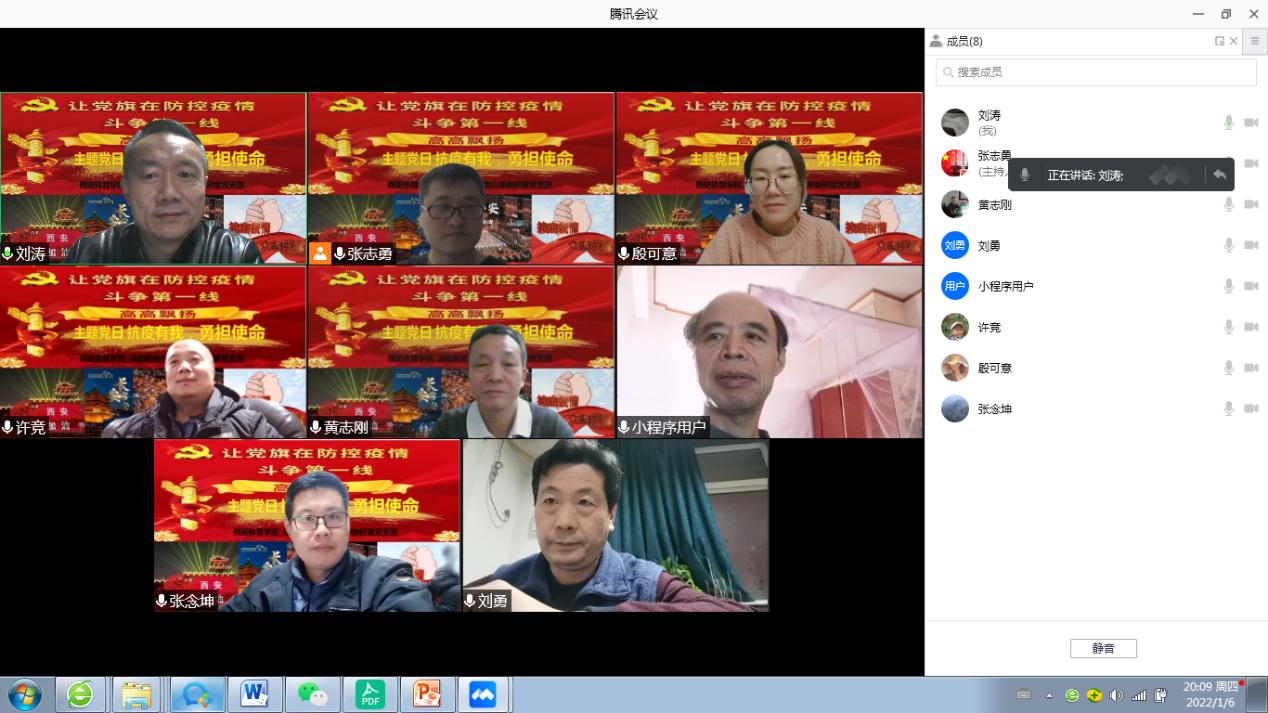The image size is (1268, 713).
Task: Click the floating toolbar microphone icon
Action: [1024, 175]
